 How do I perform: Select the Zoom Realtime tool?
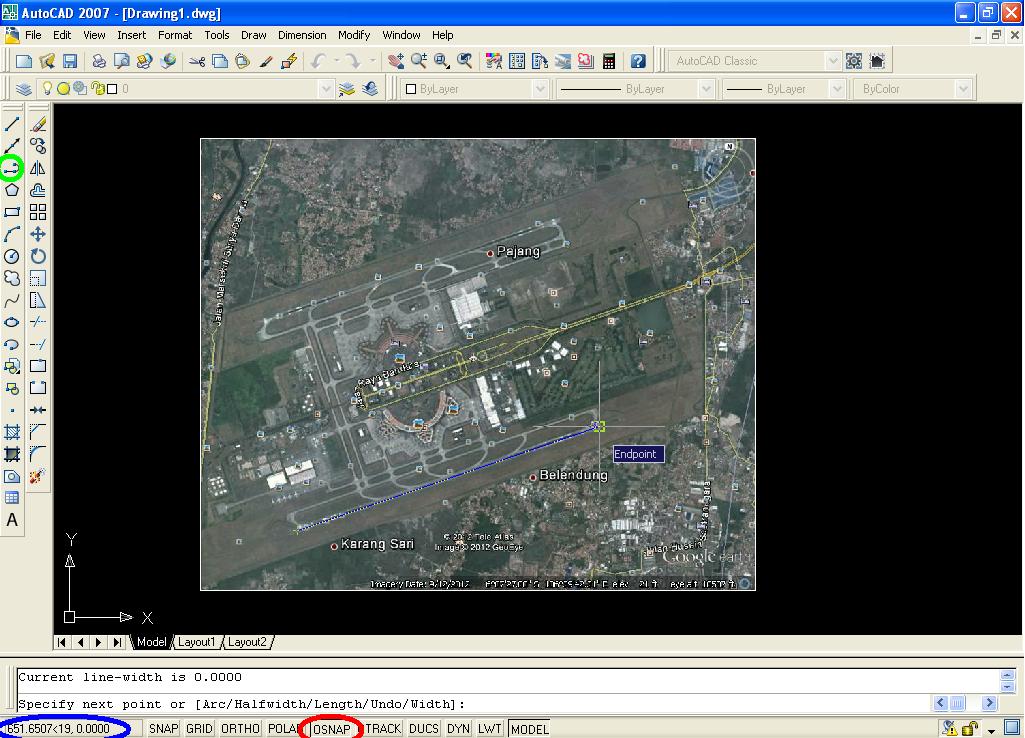click(417, 60)
